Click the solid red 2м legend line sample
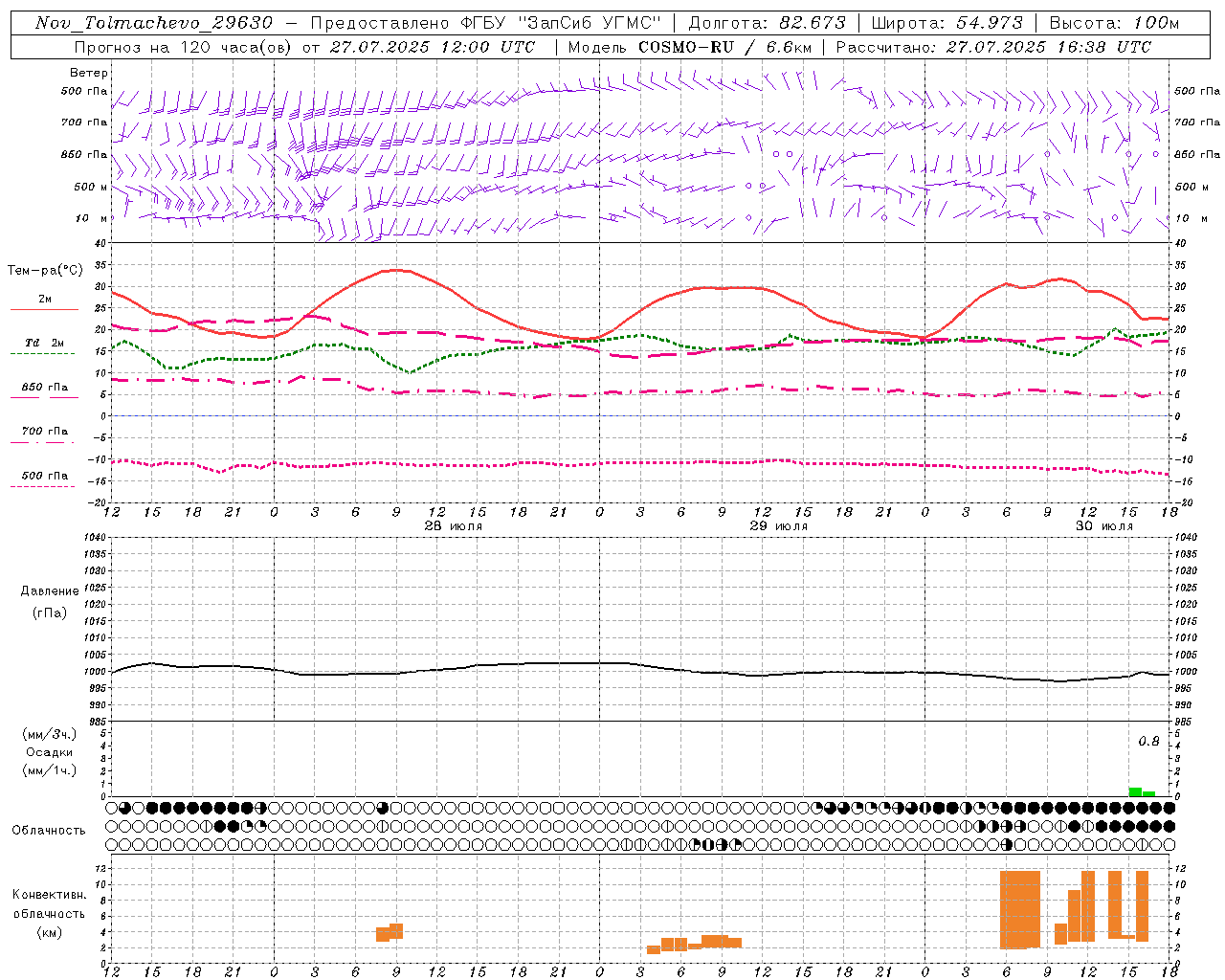Viewport: 1225px width, 980px height. coord(44,310)
